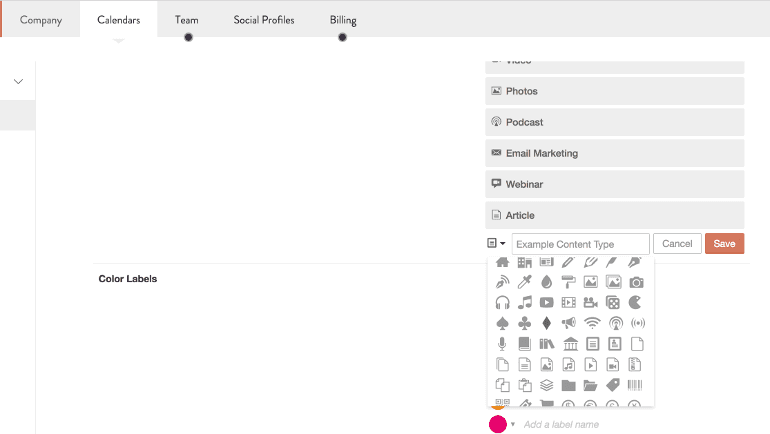
Task: Expand the pink color label dropdown arrow
Action: (513, 425)
